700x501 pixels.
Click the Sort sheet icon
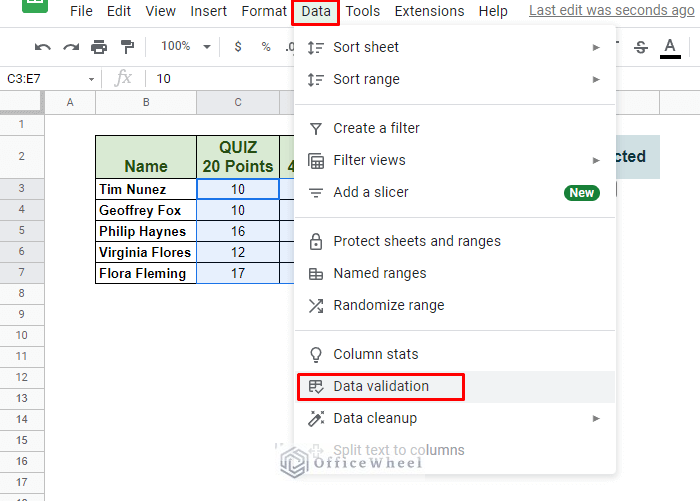316,47
